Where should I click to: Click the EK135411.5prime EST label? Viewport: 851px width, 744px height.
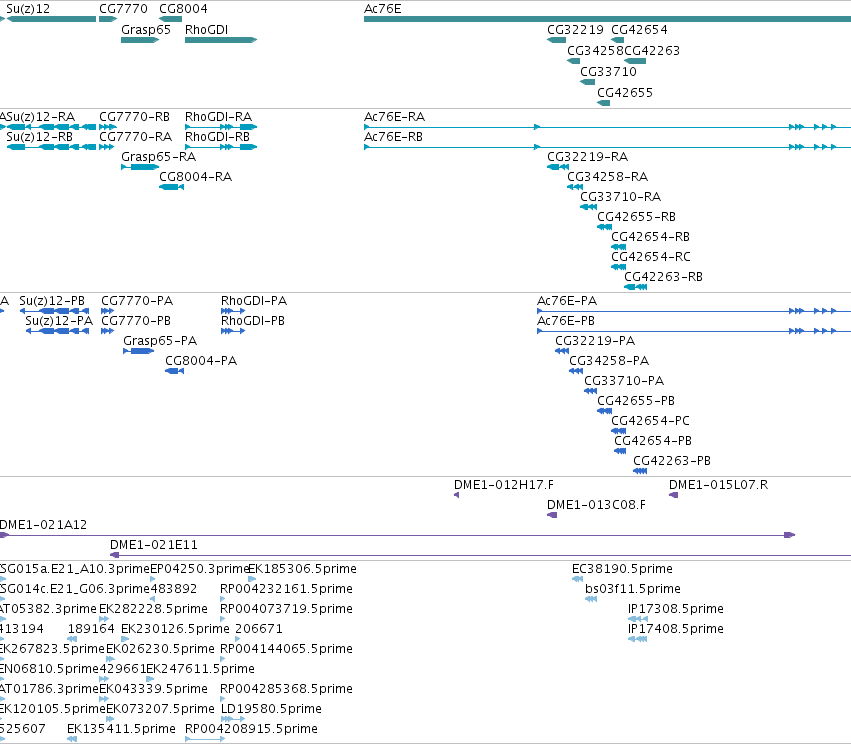pyautogui.click(x=122, y=729)
